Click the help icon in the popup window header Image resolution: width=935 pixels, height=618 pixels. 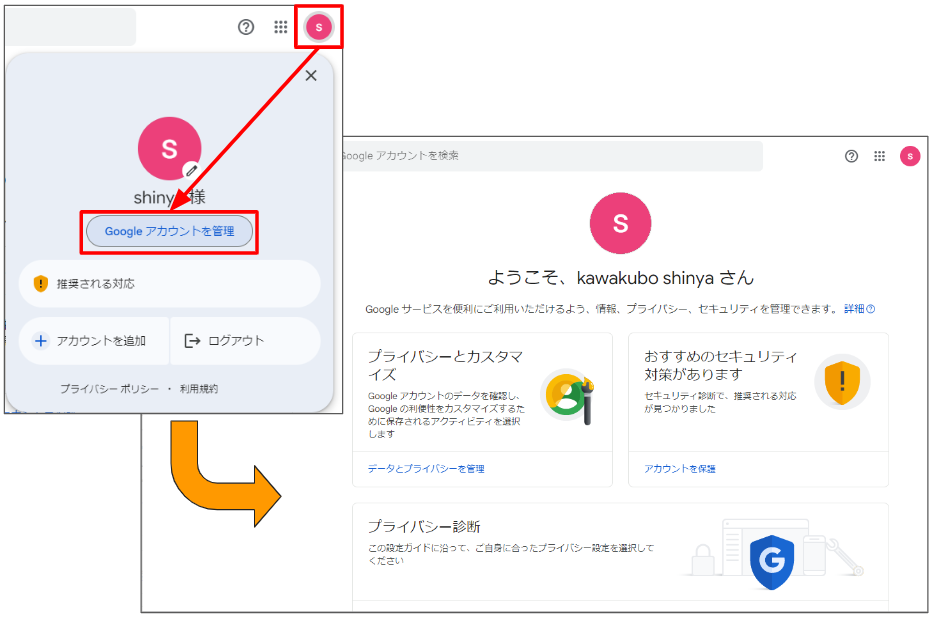[246, 27]
